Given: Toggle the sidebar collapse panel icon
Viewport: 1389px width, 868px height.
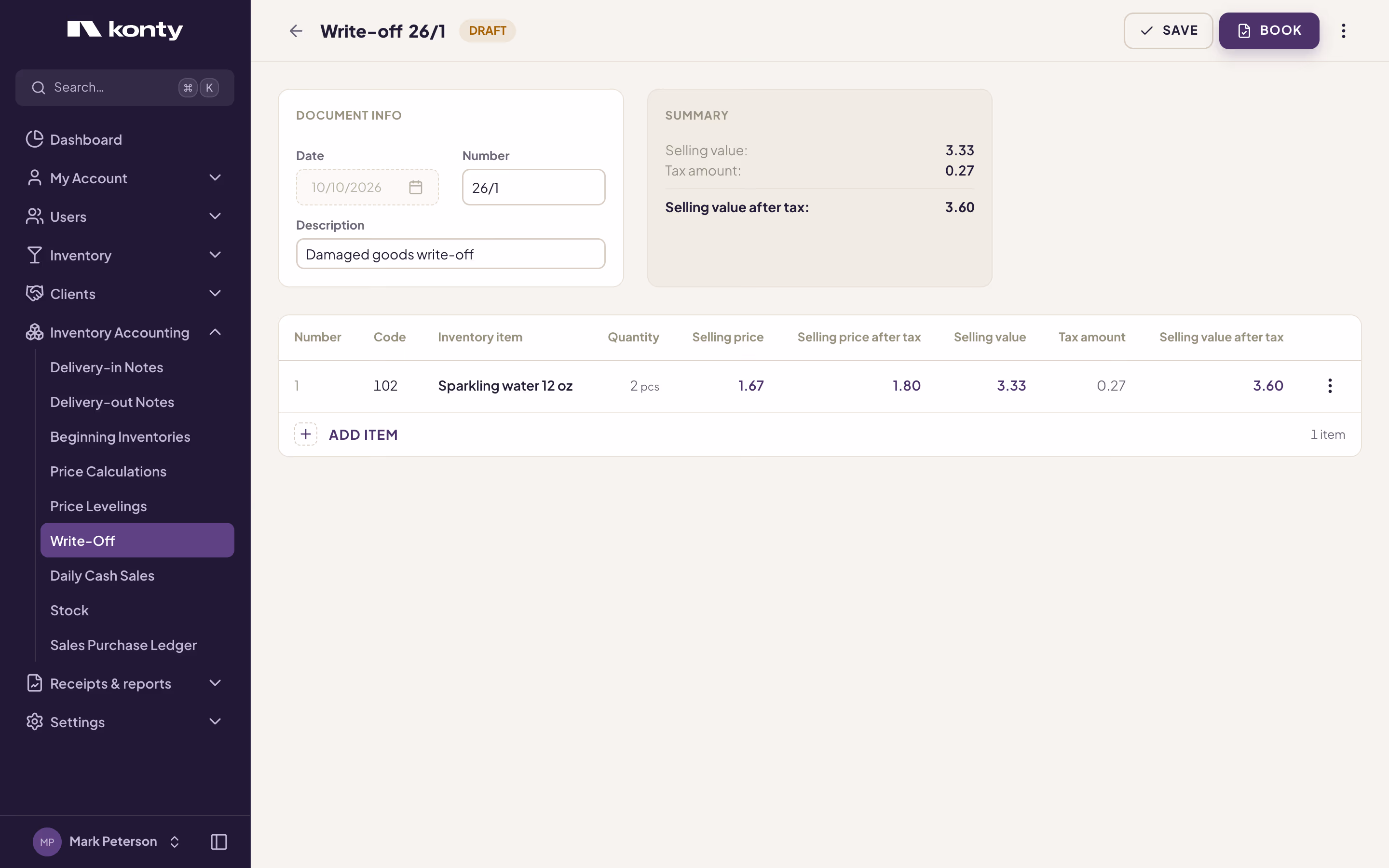Looking at the screenshot, I should click(218, 841).
